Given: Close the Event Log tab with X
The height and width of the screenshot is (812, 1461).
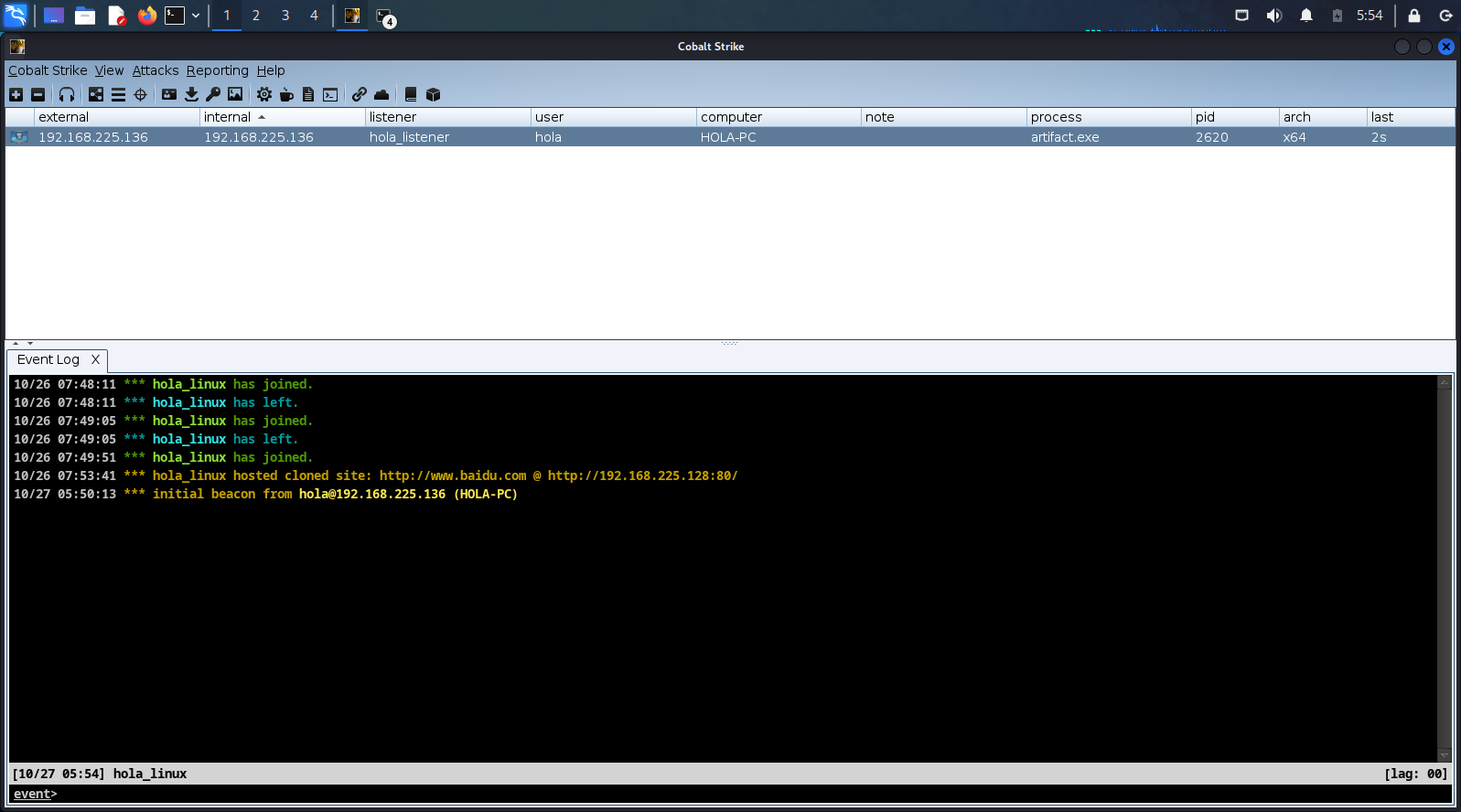Looking at the screenshot, I should (x=95, y=359).
